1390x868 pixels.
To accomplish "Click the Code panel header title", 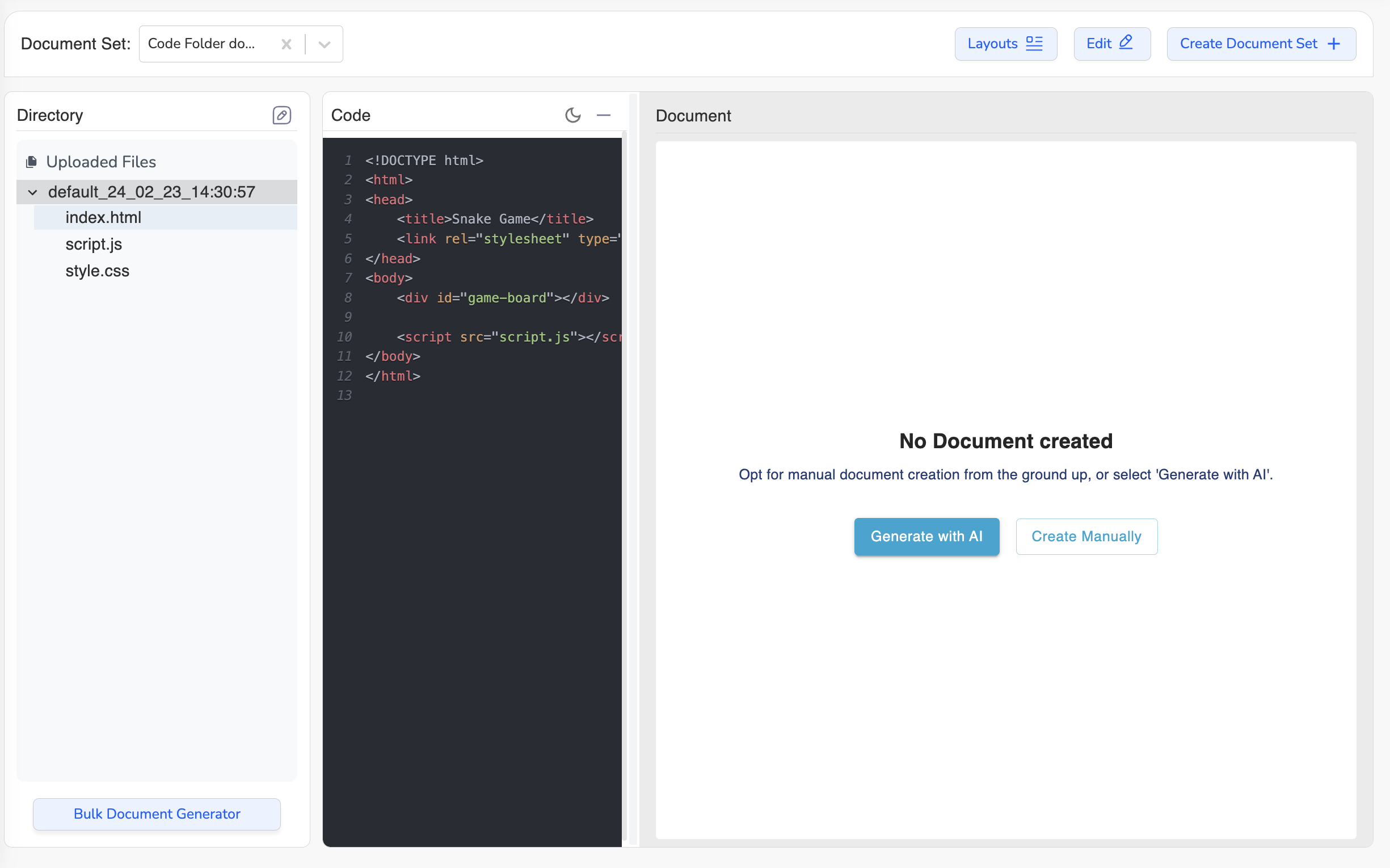I will point(351,115).
